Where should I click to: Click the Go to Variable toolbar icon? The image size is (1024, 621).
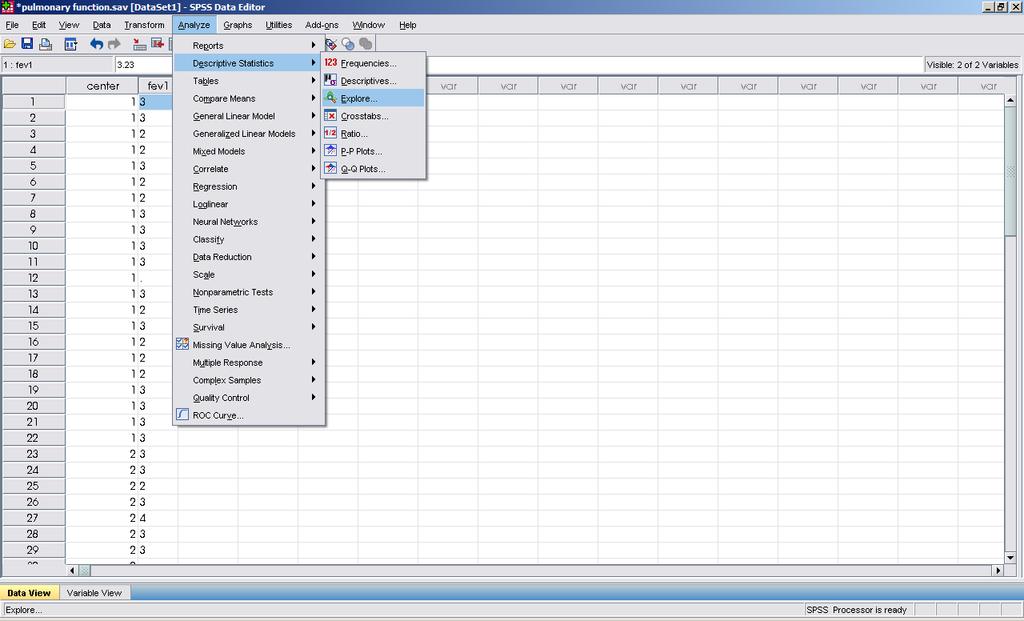click(157, 44)
